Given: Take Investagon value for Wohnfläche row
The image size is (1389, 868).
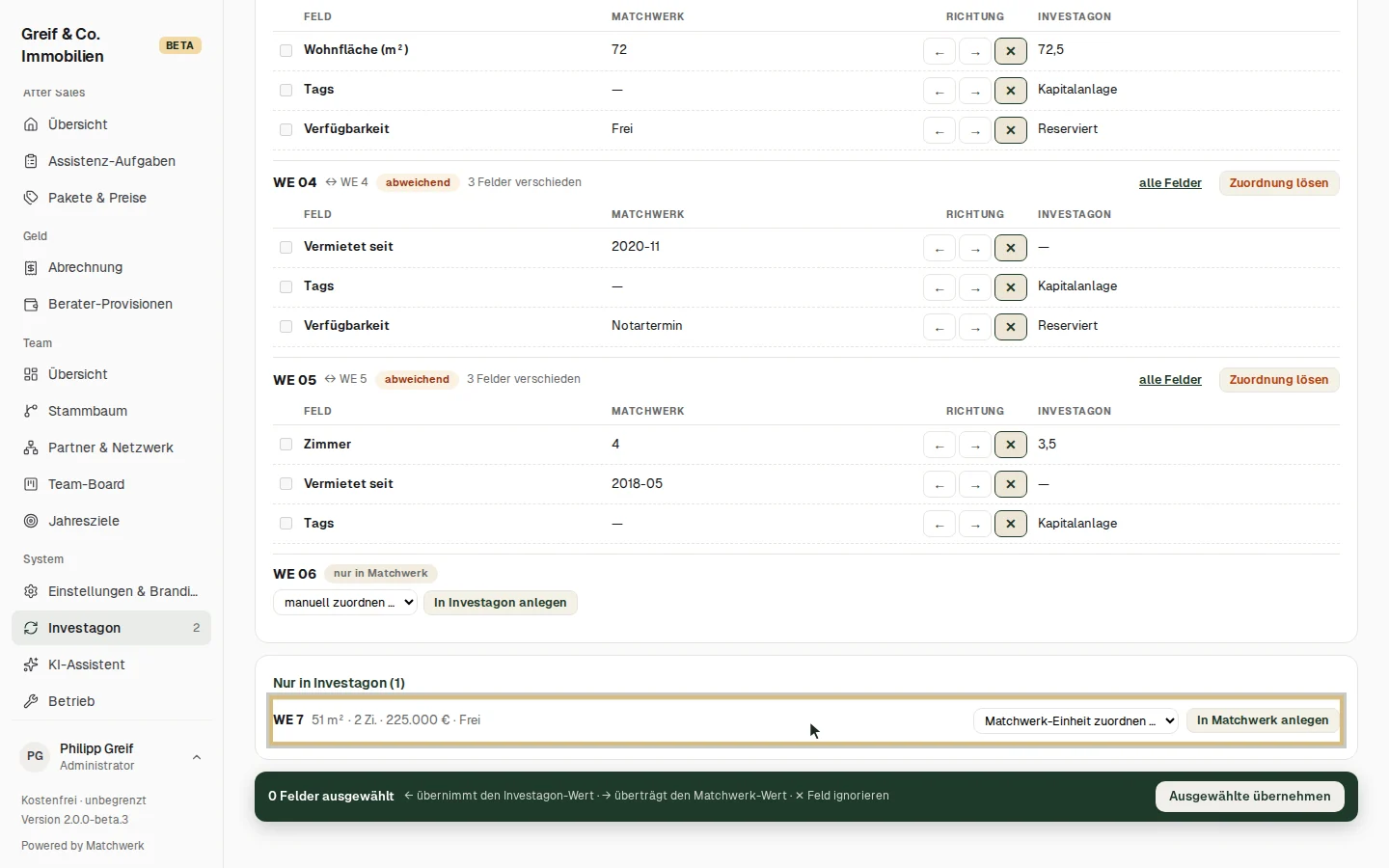Looking at the screenshot, I should (939, 51).
